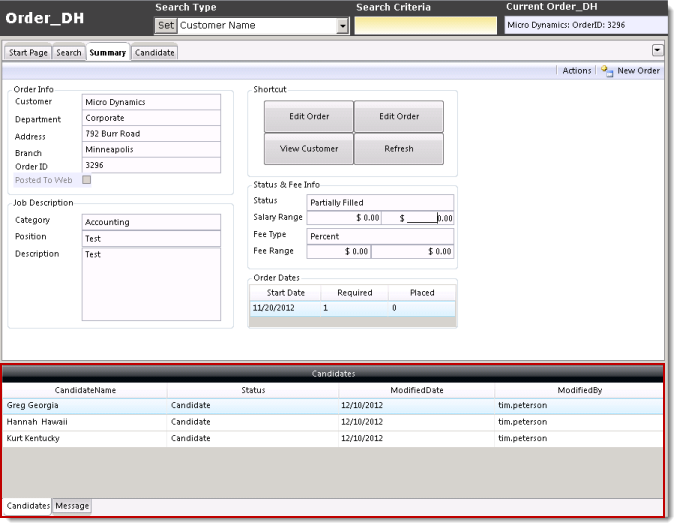The image size is (679, 528).
Task: Click the Status field Partially Filled
Action: pyautogui.click(x=380, y=203)
